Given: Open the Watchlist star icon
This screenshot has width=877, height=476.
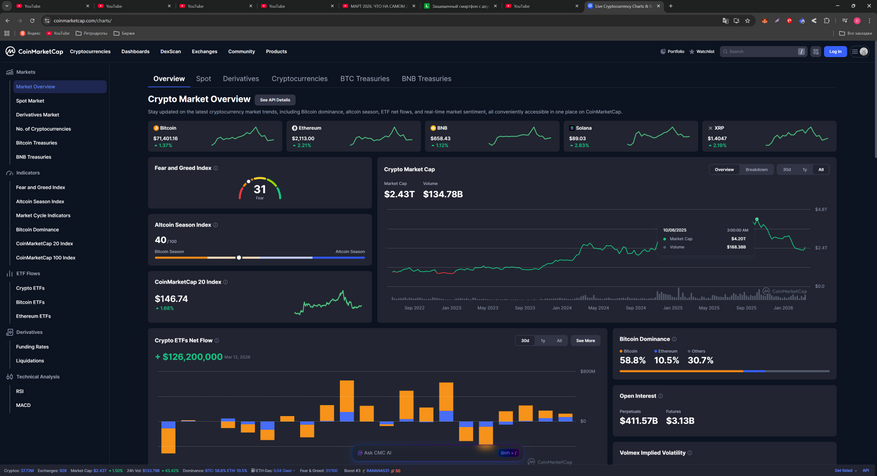Looking at the screenshot, I should [692, 51].
